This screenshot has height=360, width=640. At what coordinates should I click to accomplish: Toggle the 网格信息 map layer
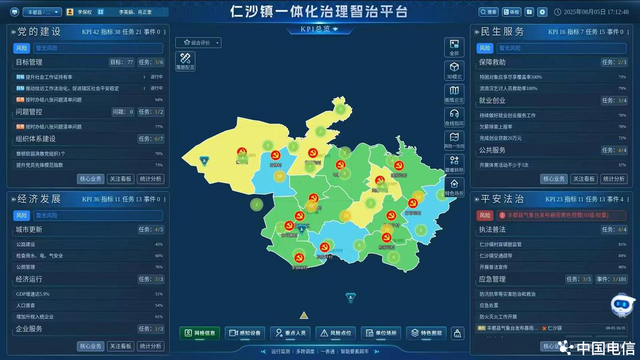(199, 333)
